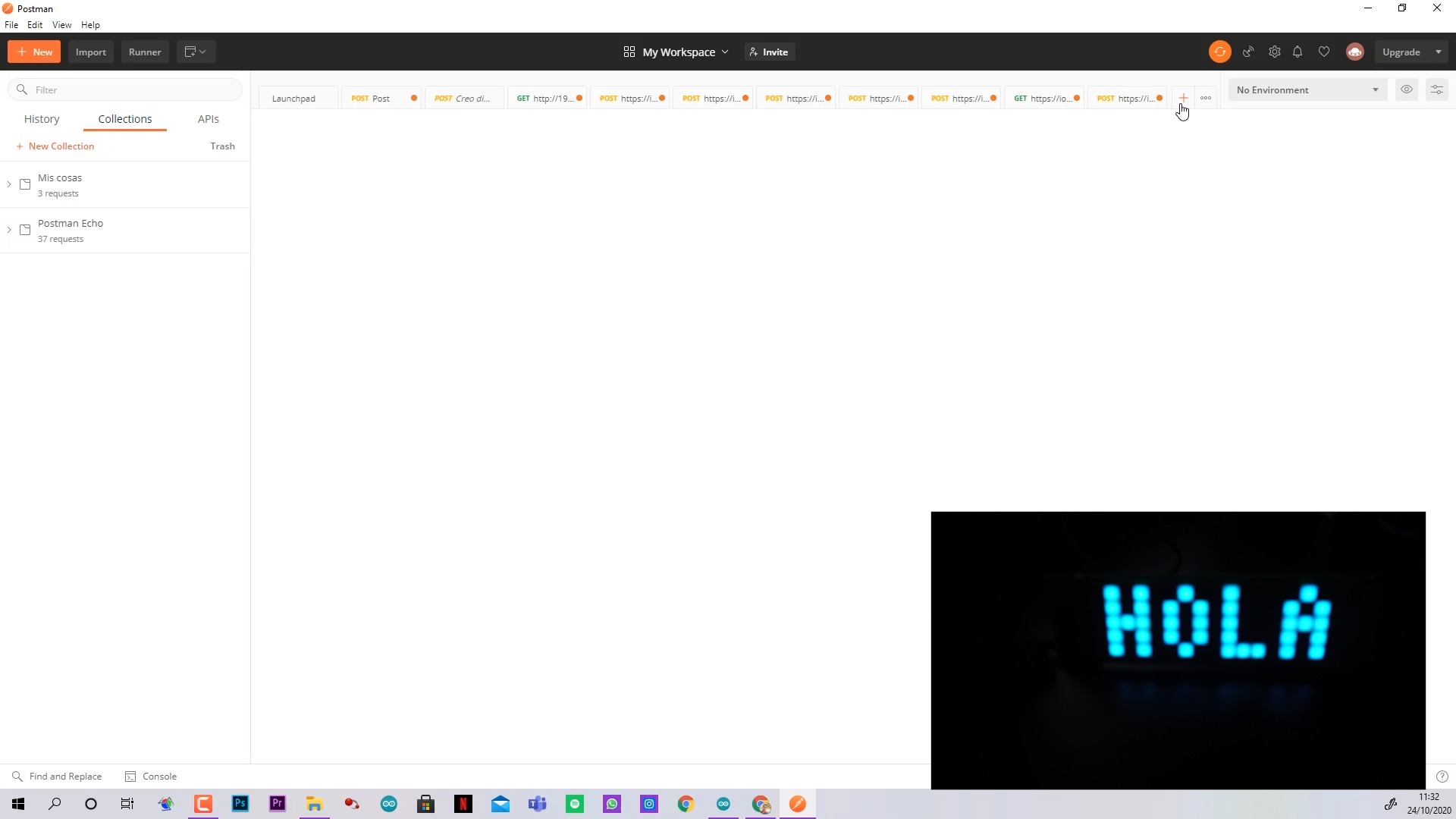Open the collections Trash

click(222, 146)
